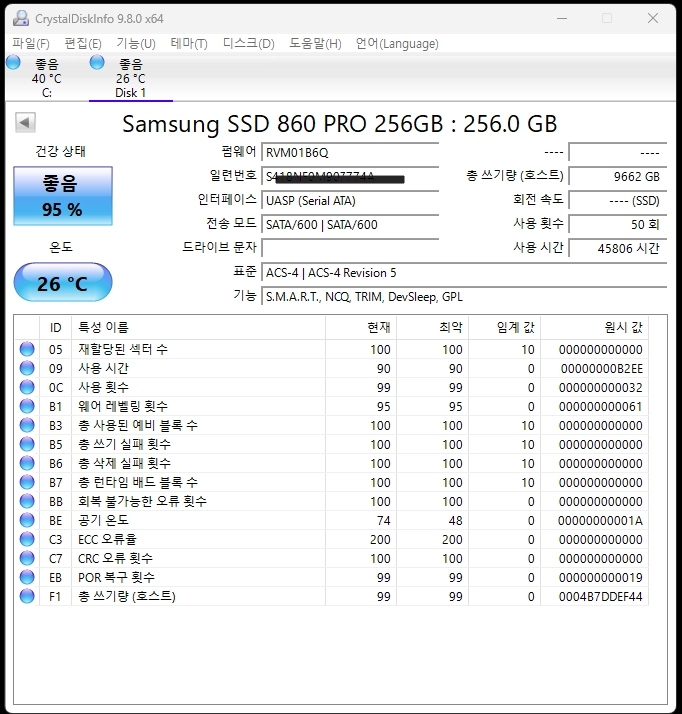Click the 펌웨어 field RVM01B6Q

[x=350, y=153]
